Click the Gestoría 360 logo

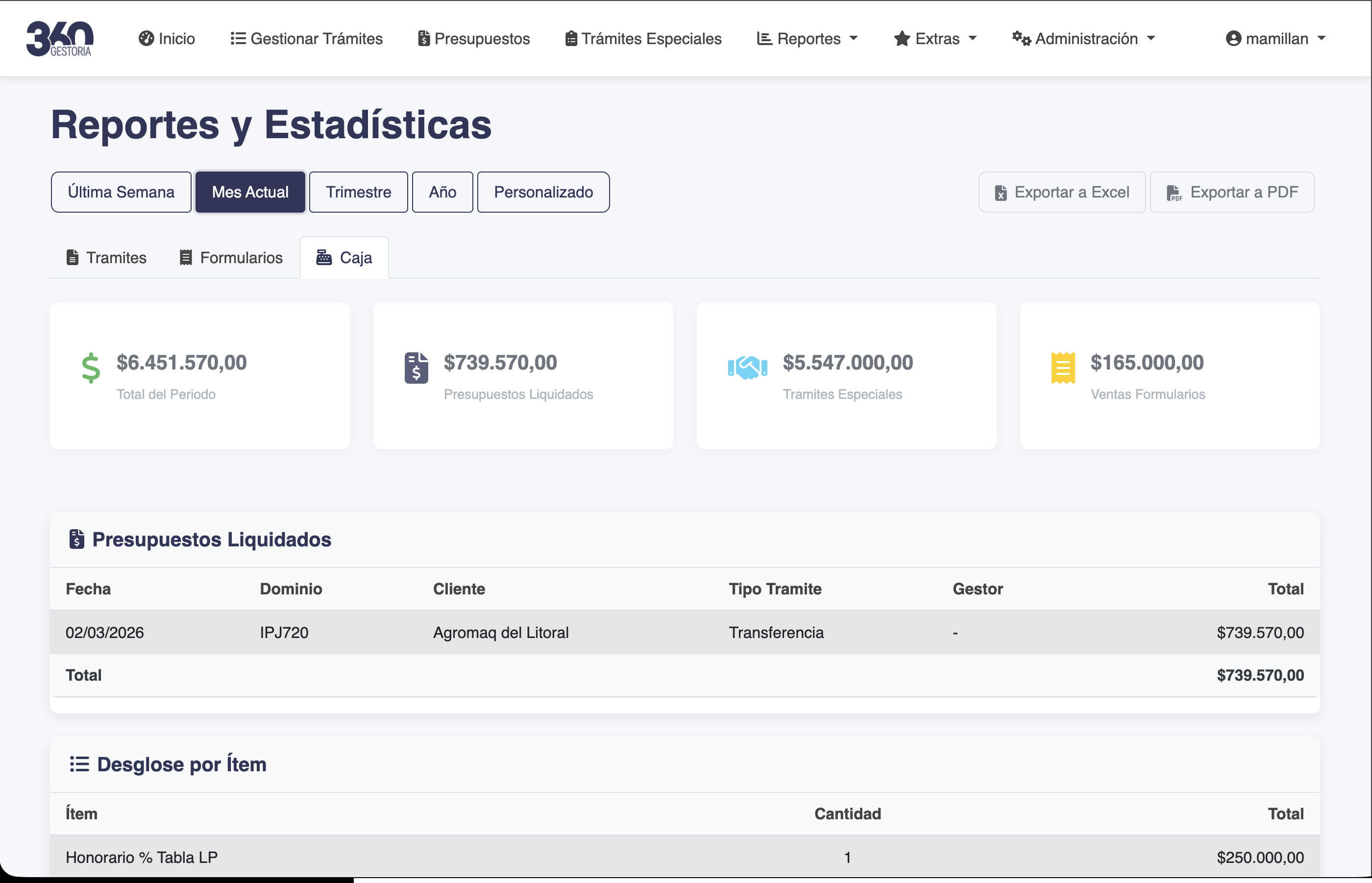[x=60, y=38]
